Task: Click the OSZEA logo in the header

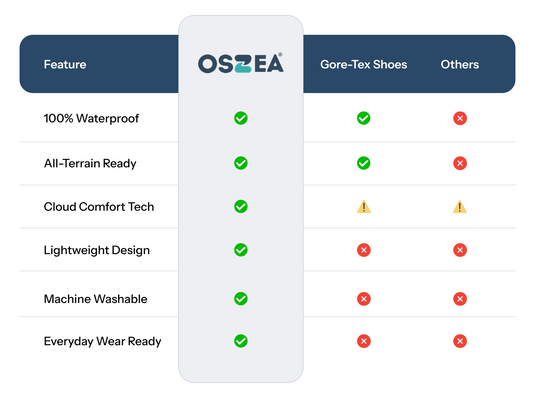Action: pos(241,63)
